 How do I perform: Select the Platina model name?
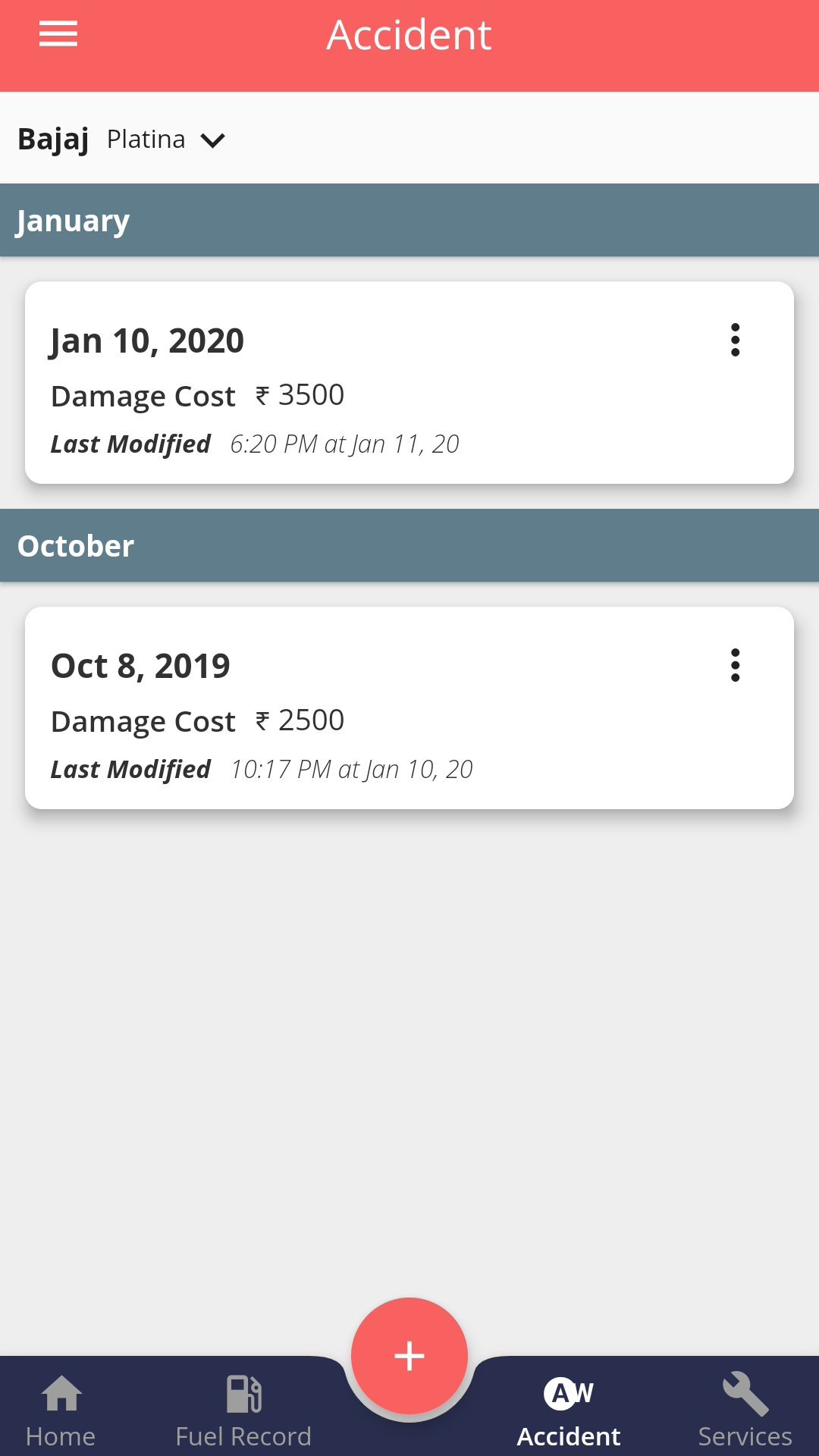click(146, 140)
